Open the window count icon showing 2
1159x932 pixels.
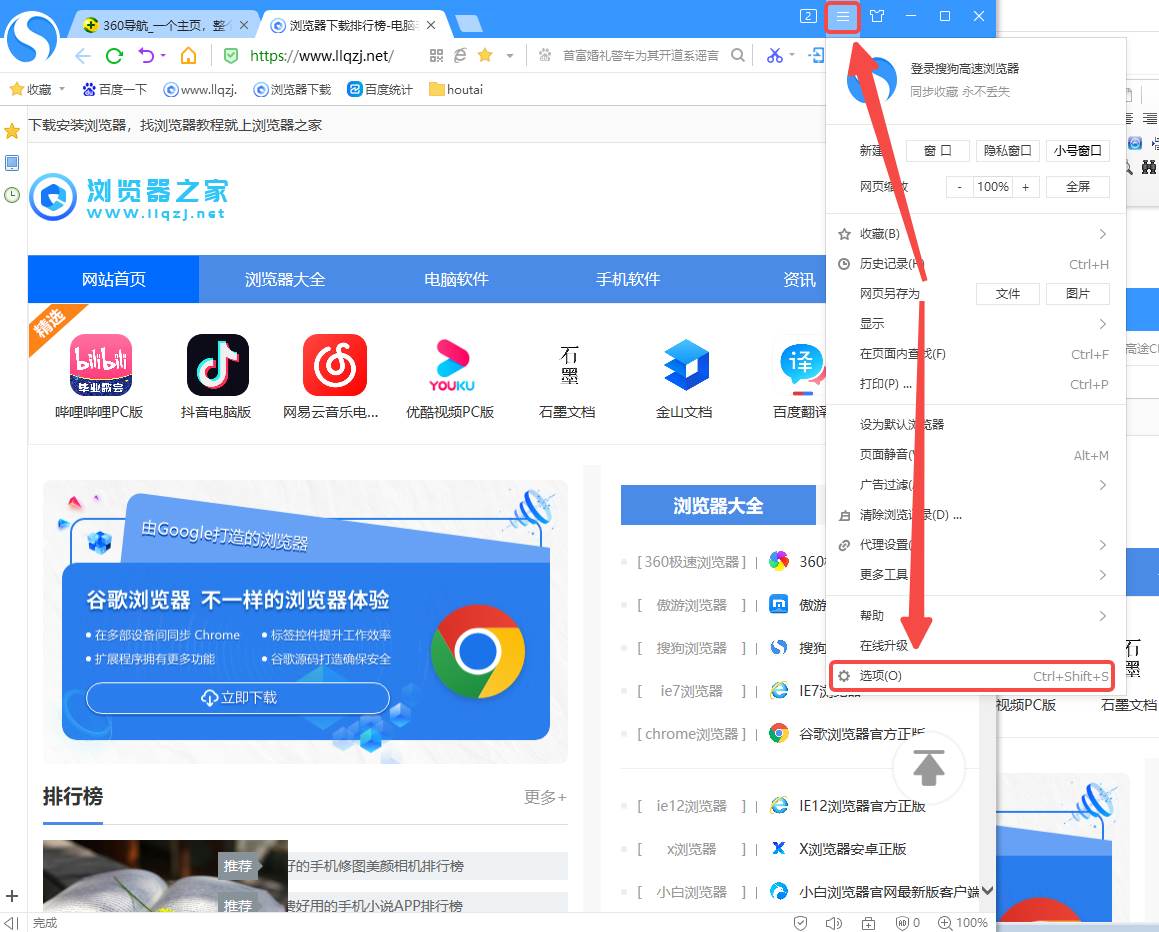[x=808, y=16]
